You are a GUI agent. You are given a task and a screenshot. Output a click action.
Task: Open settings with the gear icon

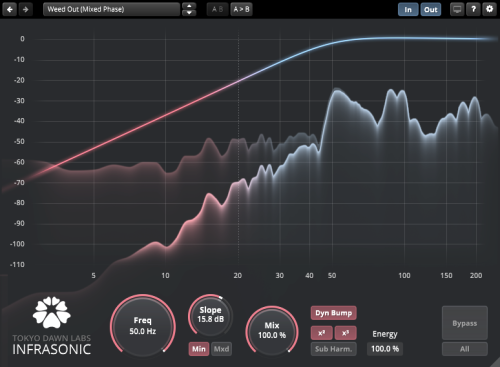coord(489,9)
